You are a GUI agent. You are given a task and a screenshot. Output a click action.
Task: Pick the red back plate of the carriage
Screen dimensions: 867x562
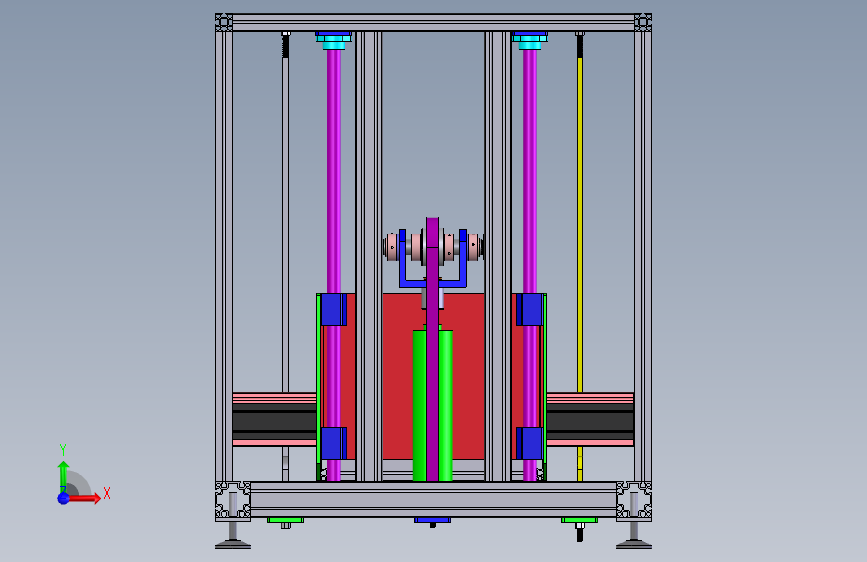(x=398, y=376)
